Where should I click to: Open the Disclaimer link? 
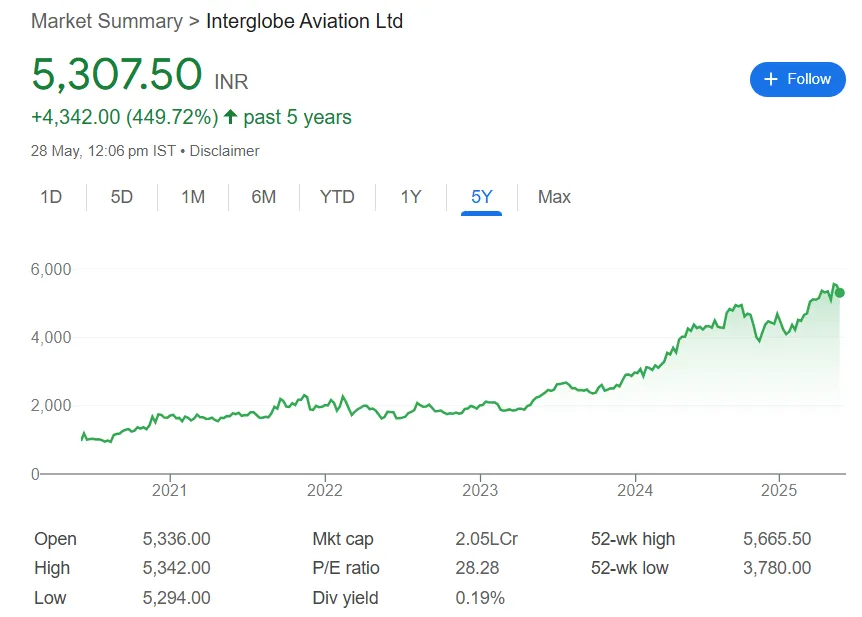(x=225, y=151)
